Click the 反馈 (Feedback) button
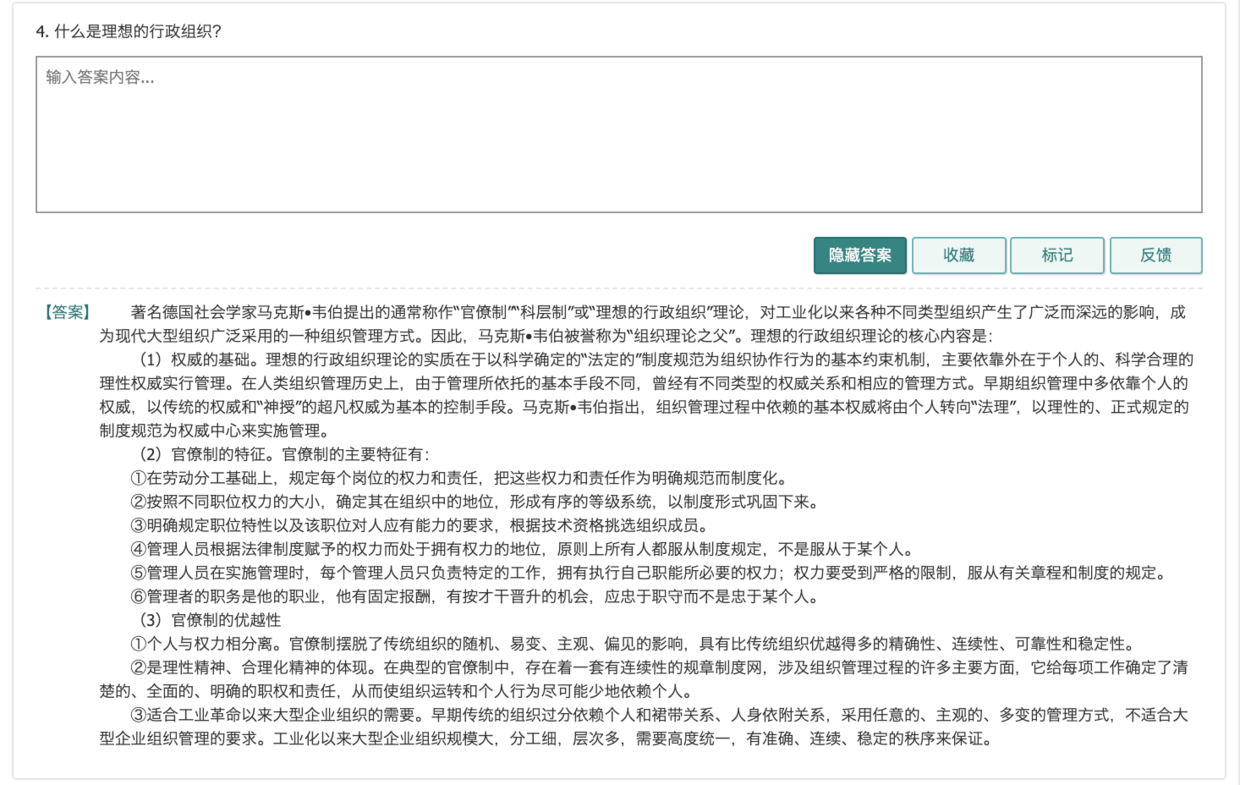The image size is (1240, 785). pos(1155,255)
